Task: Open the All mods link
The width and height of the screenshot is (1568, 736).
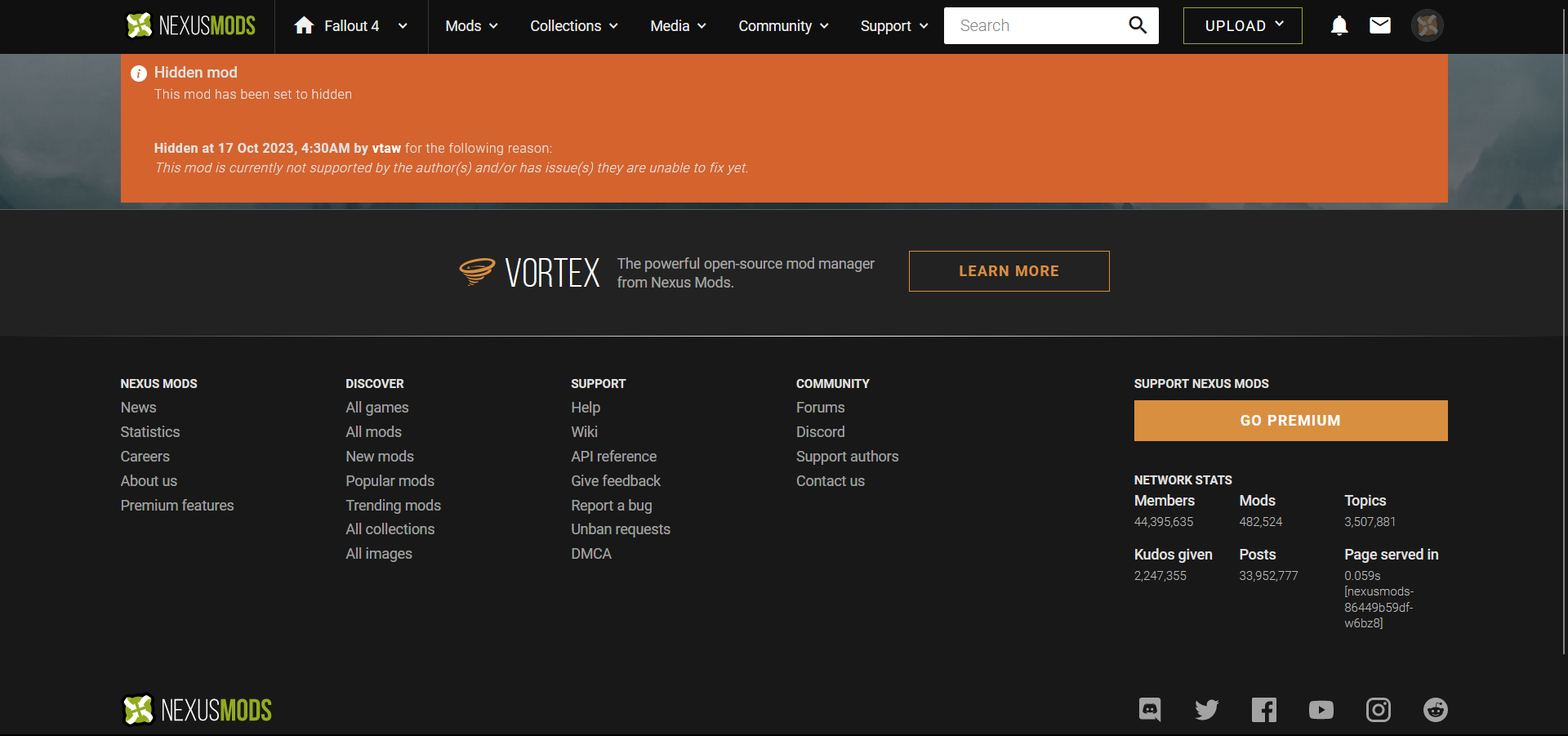Action: (374, 432)
